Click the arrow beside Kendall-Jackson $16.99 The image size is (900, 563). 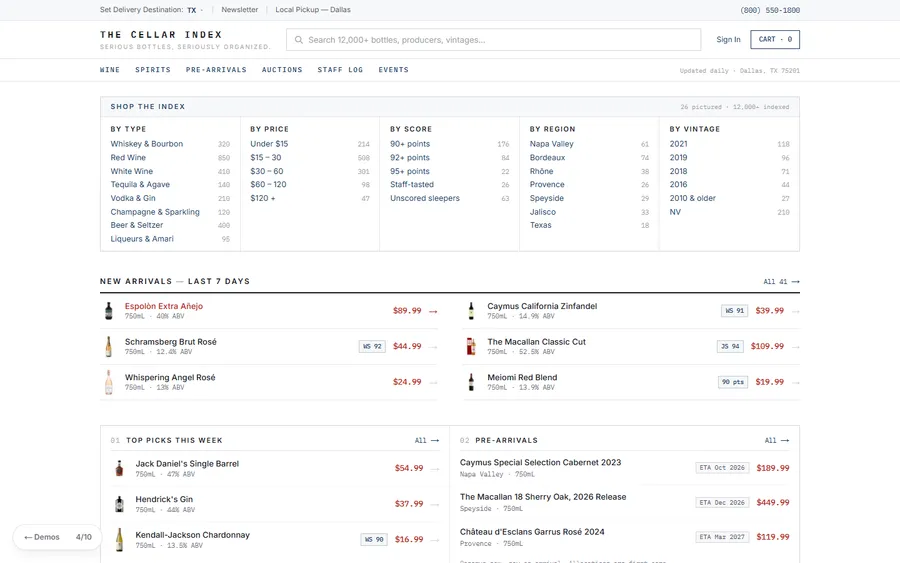(x=435, y=540)
